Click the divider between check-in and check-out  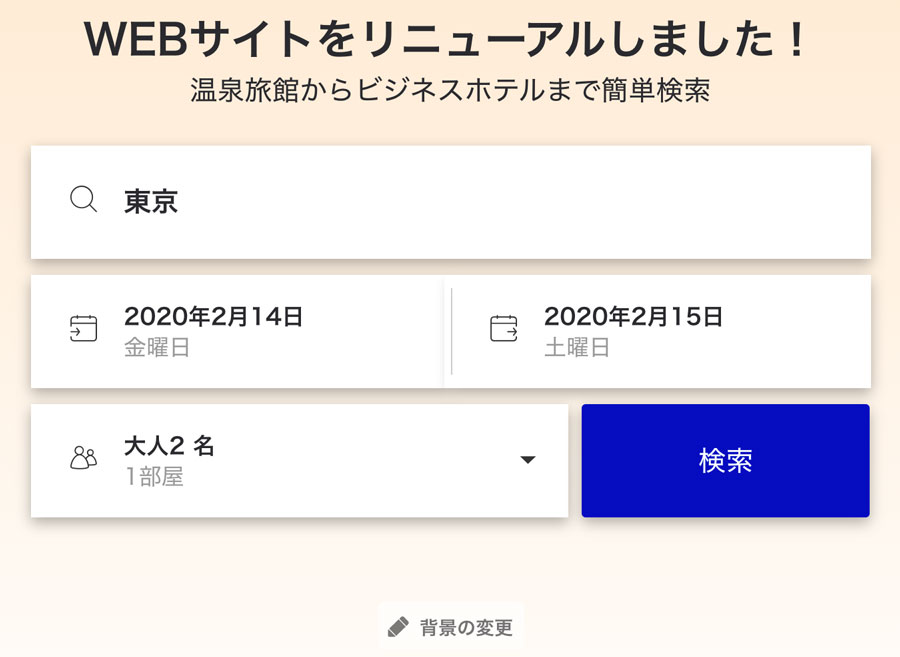452,331
